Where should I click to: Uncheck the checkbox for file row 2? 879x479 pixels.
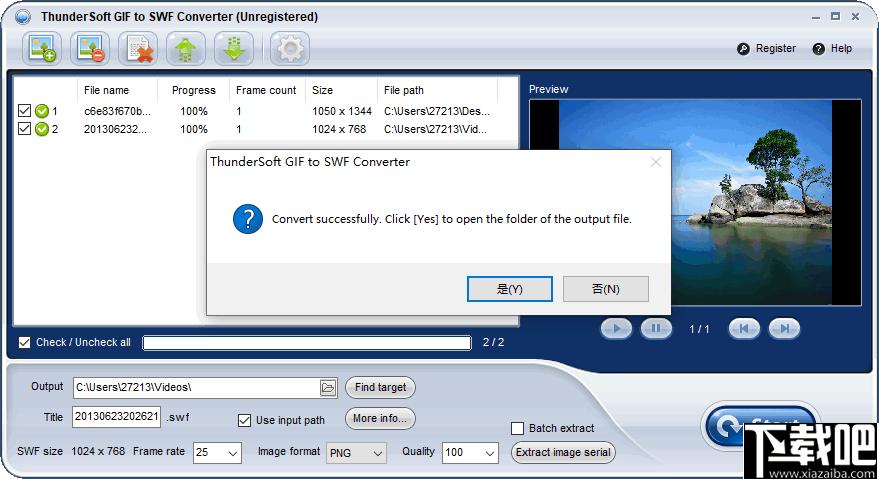[24, 128]
